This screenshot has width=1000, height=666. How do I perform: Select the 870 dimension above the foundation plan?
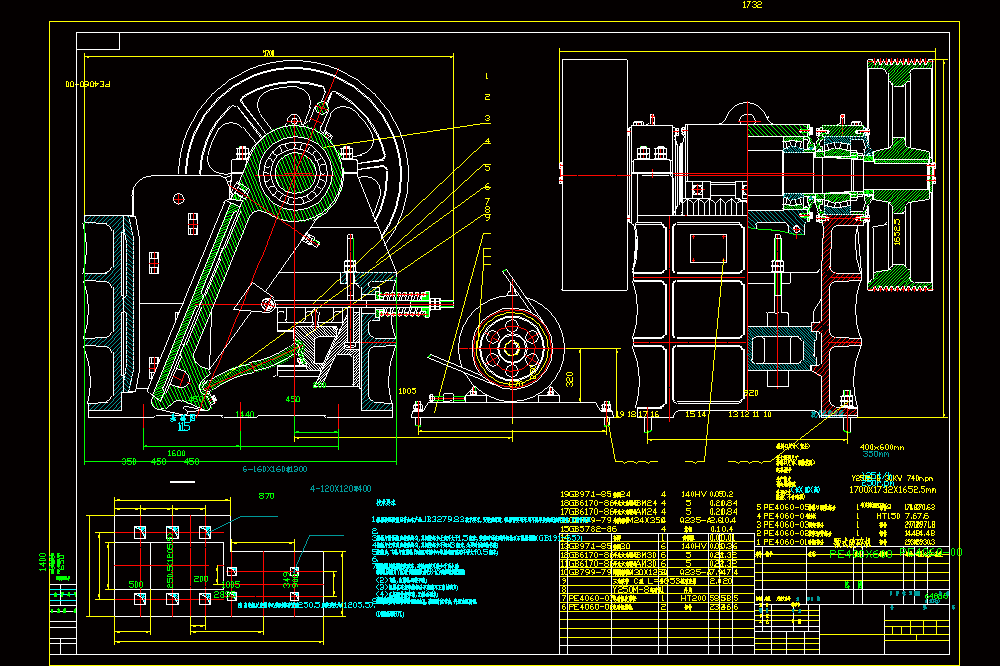coord(266,496)
